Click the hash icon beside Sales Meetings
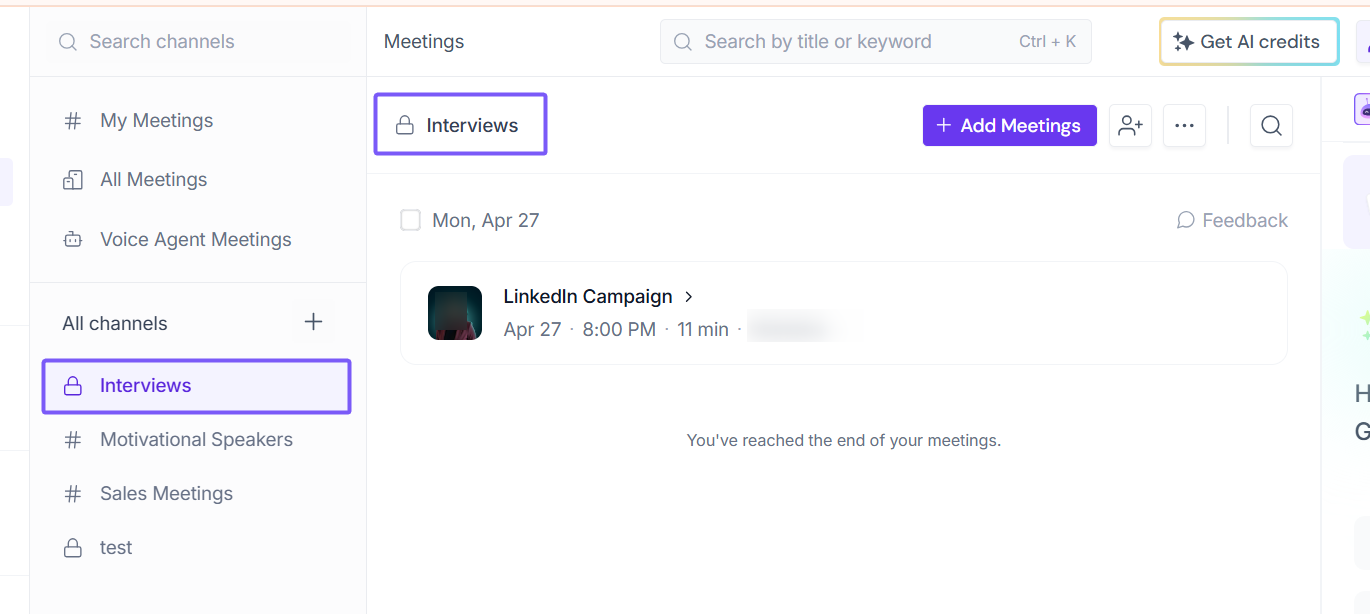The height and width of the screenshot is (614, 1370). pyautogui.click(x=73, y=494)
